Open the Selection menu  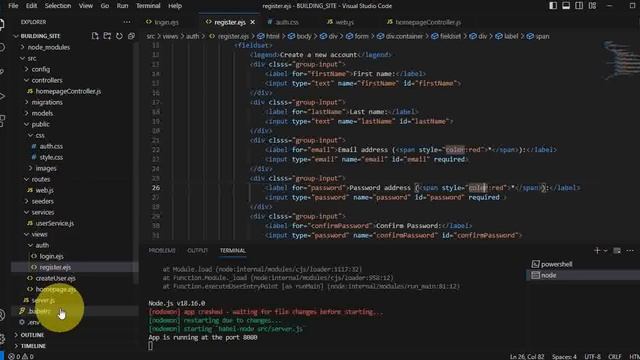(x=58, y=6)
